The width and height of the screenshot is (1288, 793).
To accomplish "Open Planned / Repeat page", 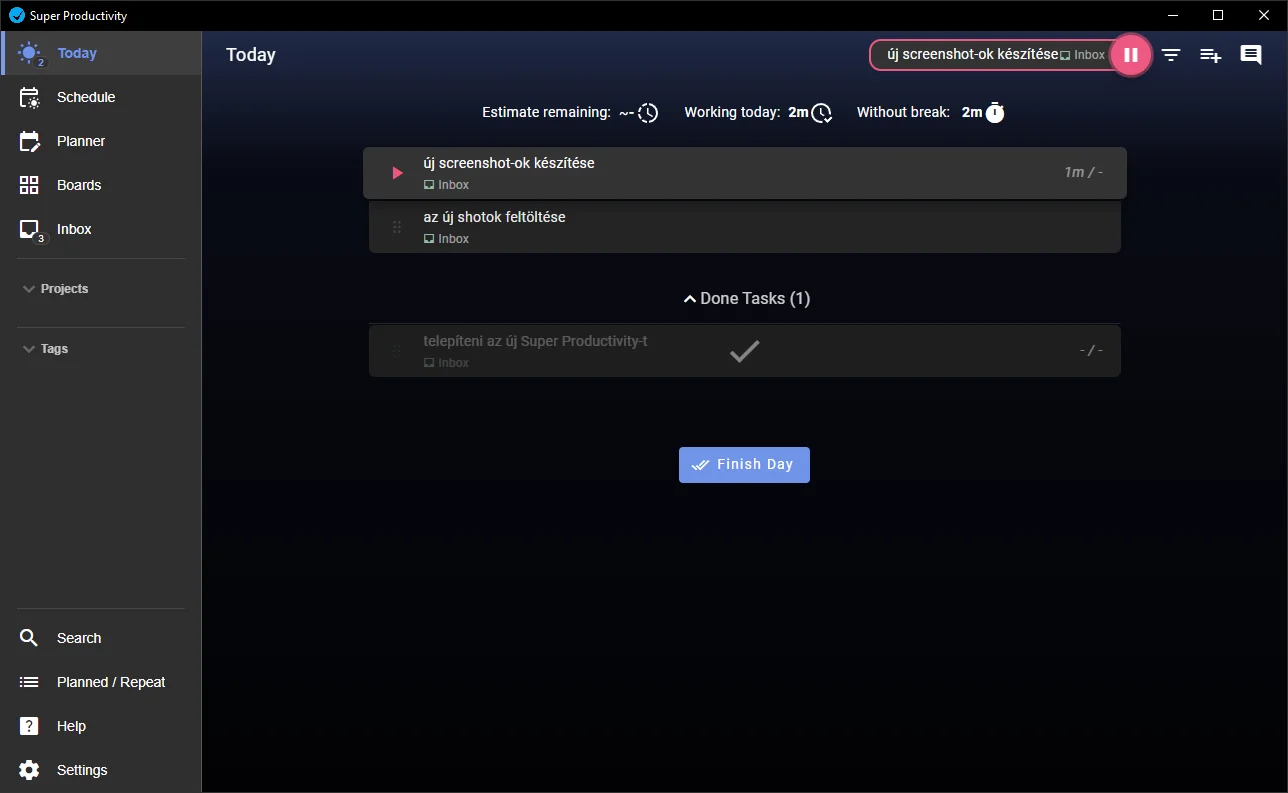I will (x=101, y=682).
